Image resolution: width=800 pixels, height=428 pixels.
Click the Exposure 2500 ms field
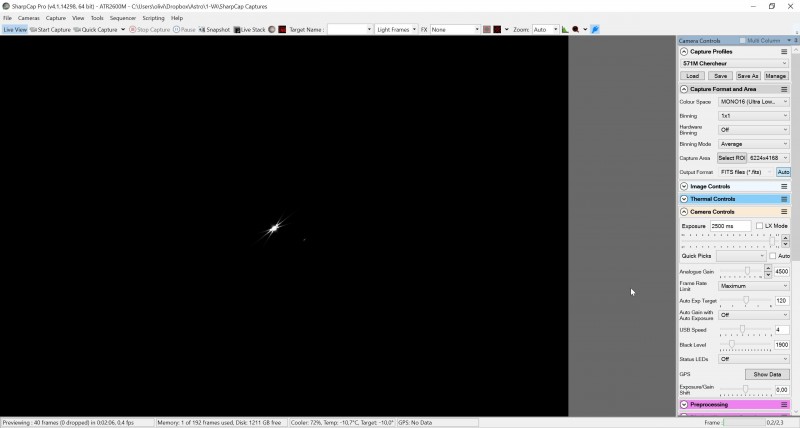pos(730,225)
